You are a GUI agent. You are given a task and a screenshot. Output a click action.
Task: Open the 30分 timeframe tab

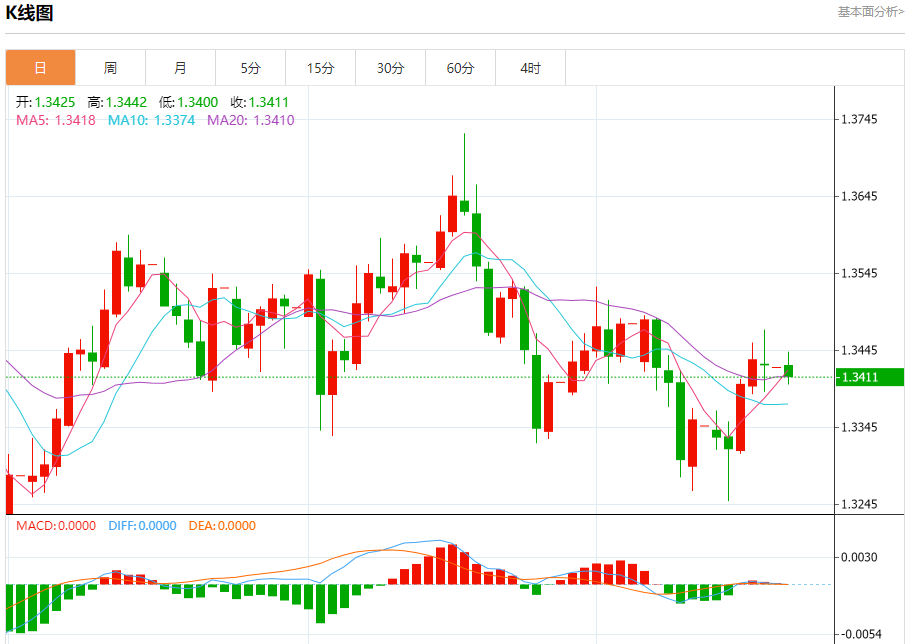coord(391,68)
